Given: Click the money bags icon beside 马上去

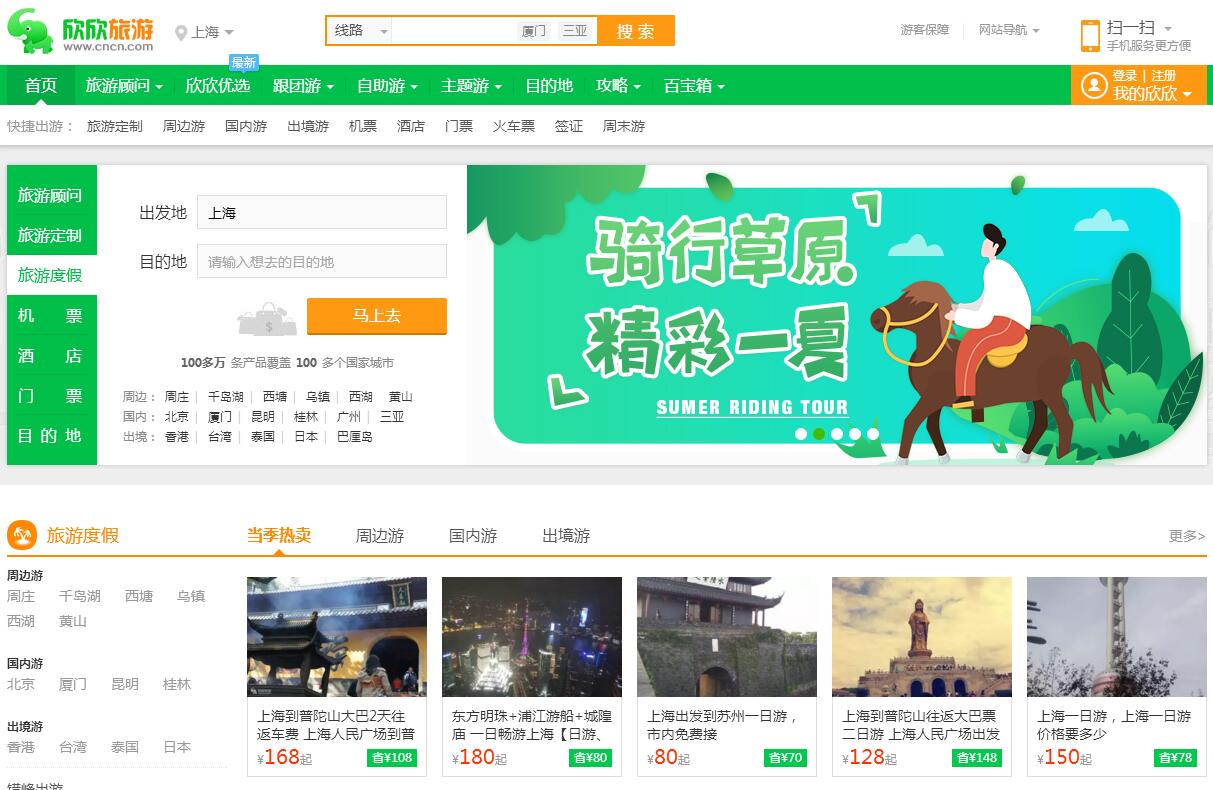Looking at the screenshot, I should tap(267, 319).
